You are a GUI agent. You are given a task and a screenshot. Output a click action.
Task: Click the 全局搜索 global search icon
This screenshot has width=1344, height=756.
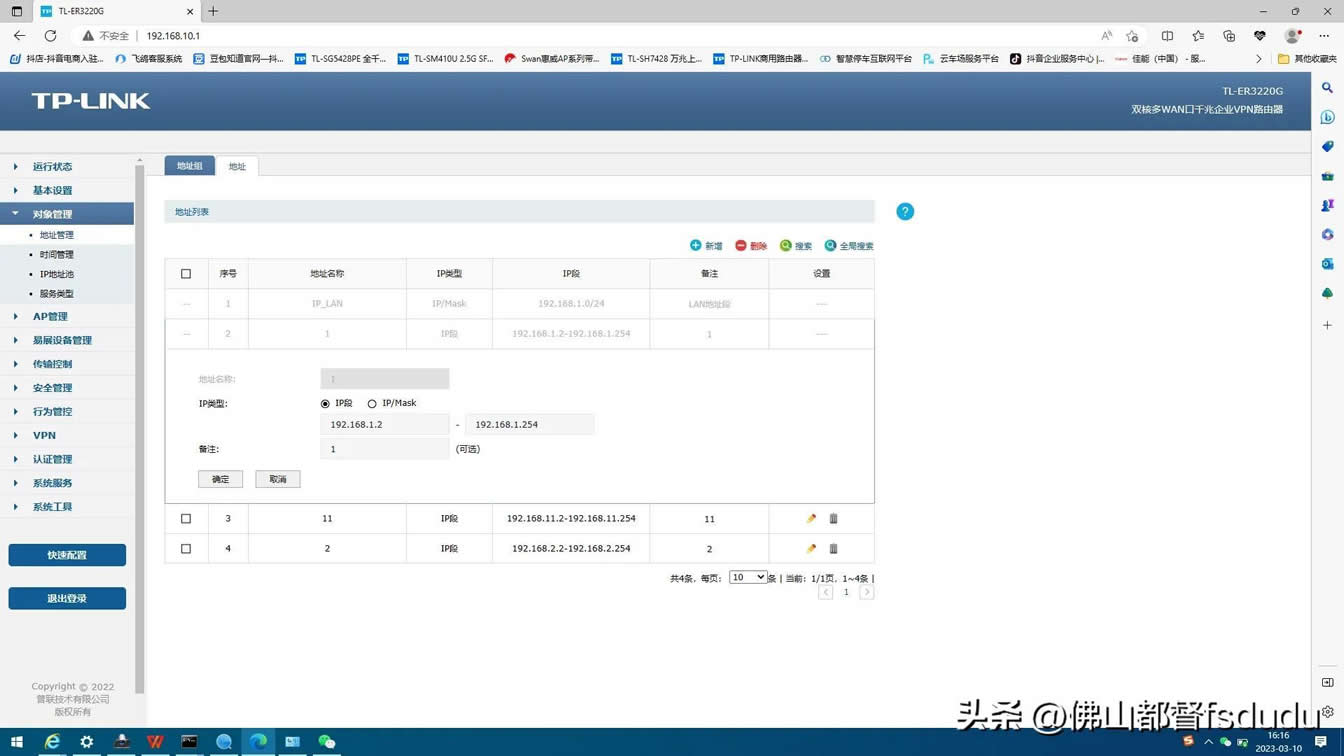[830, 246]
